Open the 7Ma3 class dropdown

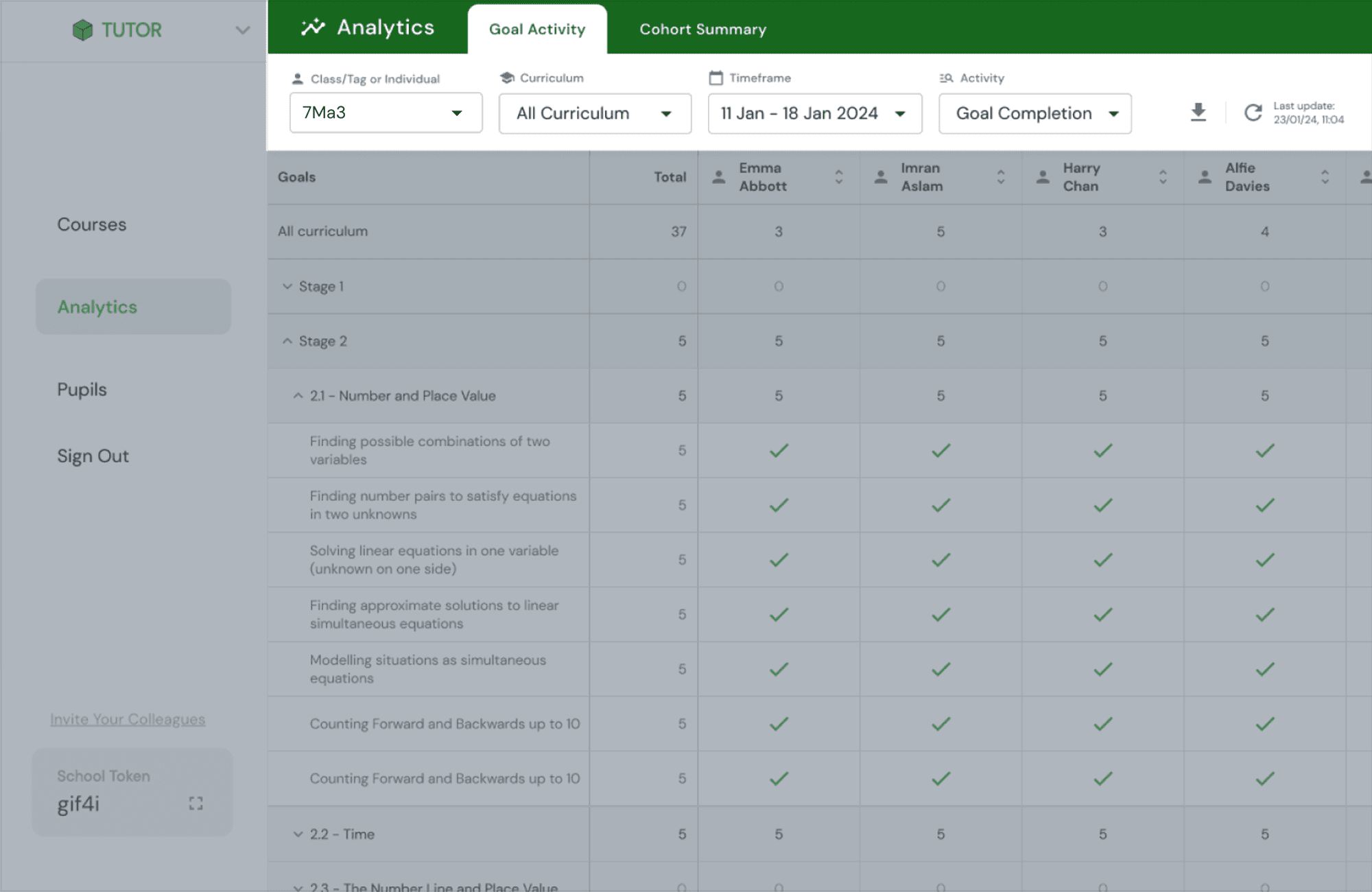386,113
